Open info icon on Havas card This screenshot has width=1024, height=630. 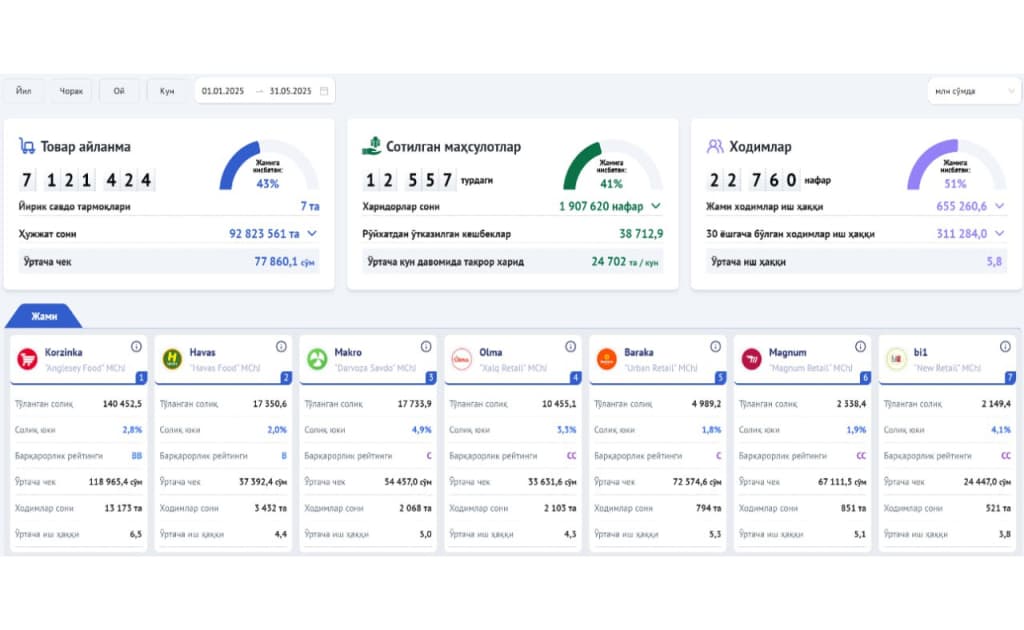point(281,347)
